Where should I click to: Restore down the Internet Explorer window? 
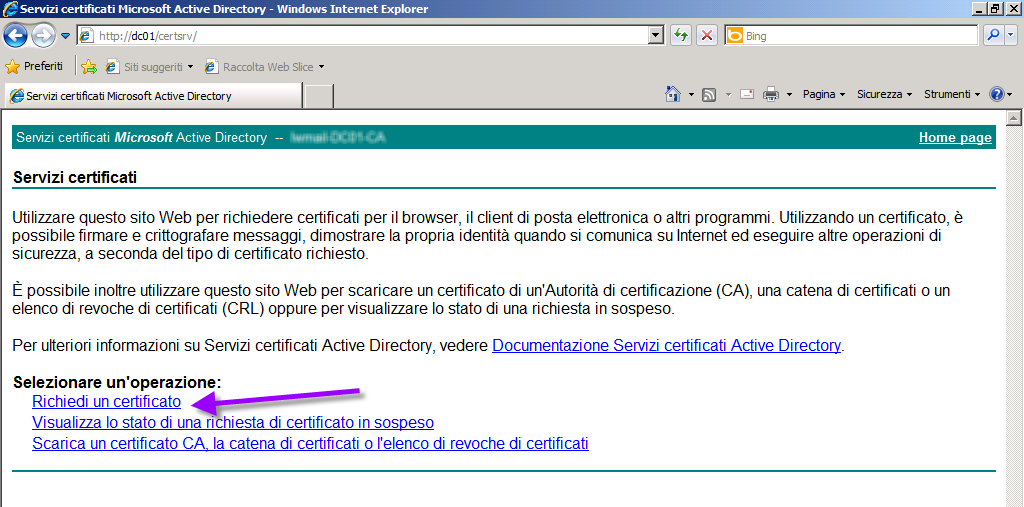(x=995, y=8)
